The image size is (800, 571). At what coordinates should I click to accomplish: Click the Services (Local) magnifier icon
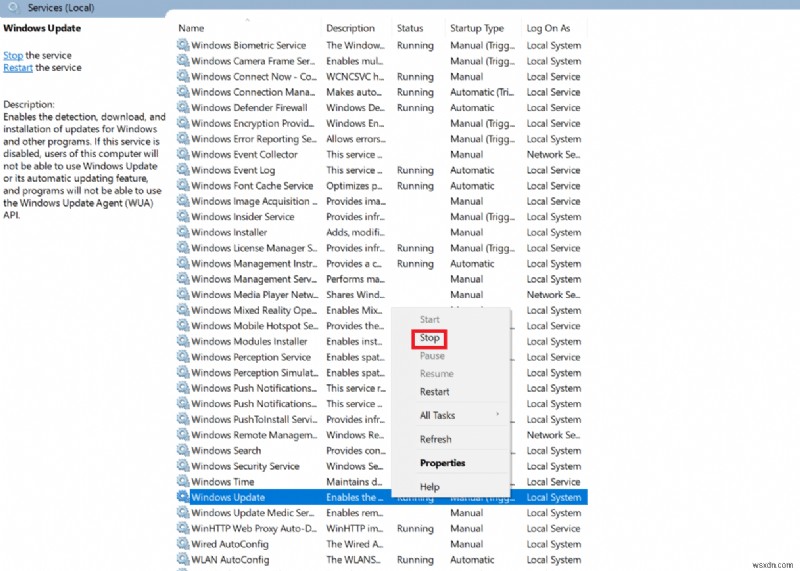(x=14, y=7)
